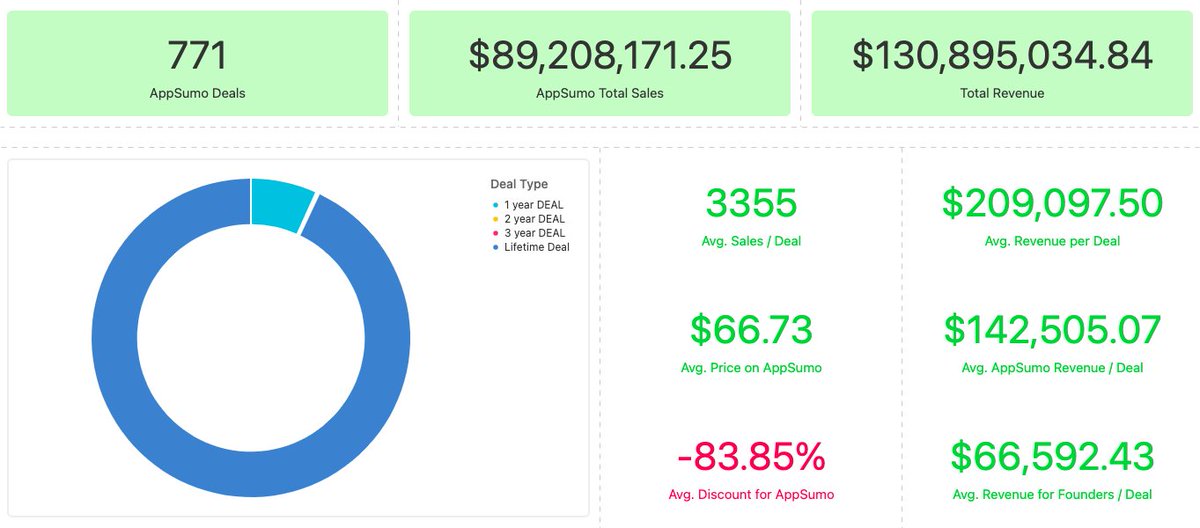Image resolution: width=1200 pixels, height=528 pixels.
Task: Select the Total Revenue label
Action: click(x=1002, y=93)
